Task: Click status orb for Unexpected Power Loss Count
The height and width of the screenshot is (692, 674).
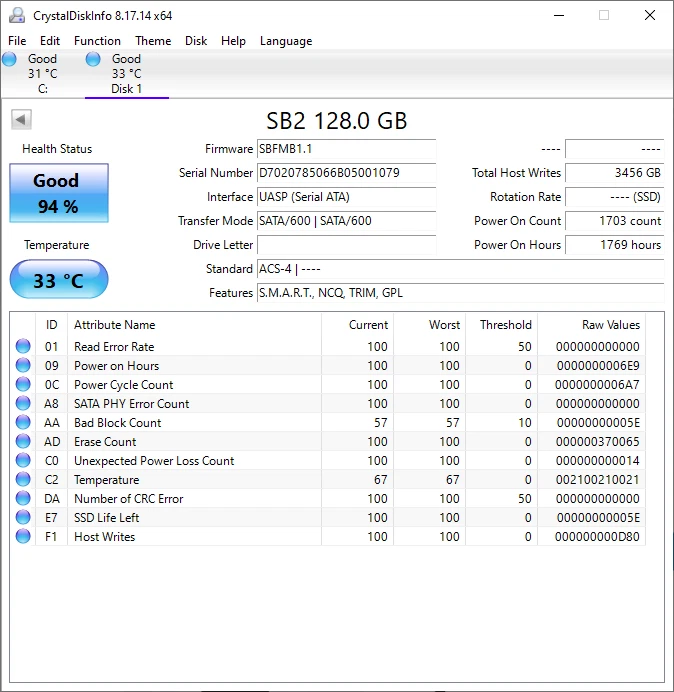Action: (x=23, y=460)
